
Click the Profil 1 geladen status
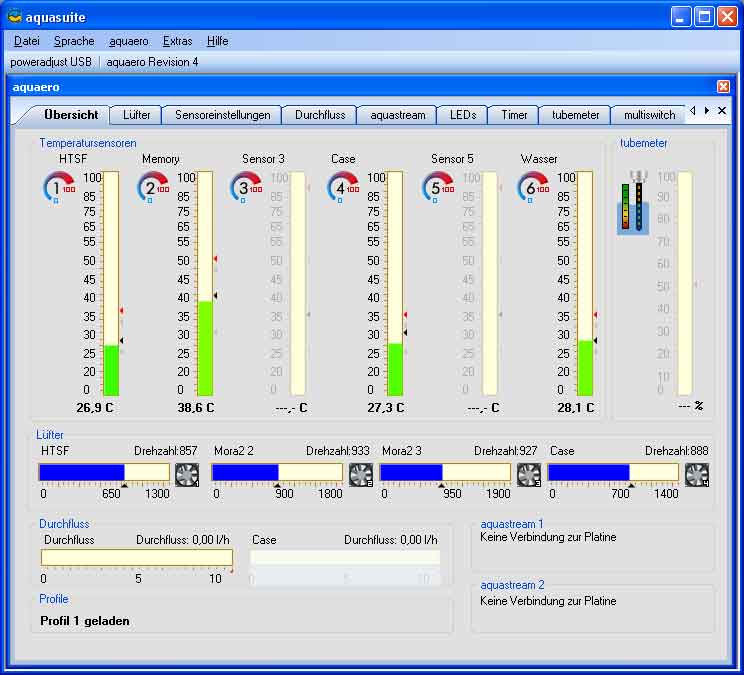tap(85, 621)
